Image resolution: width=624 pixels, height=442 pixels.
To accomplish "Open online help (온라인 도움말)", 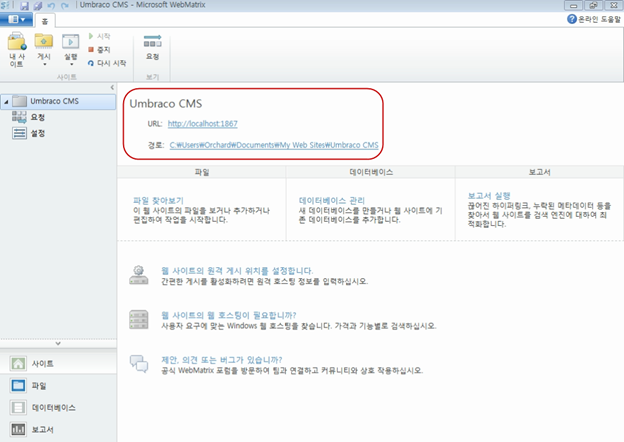I will pos(594,19).
